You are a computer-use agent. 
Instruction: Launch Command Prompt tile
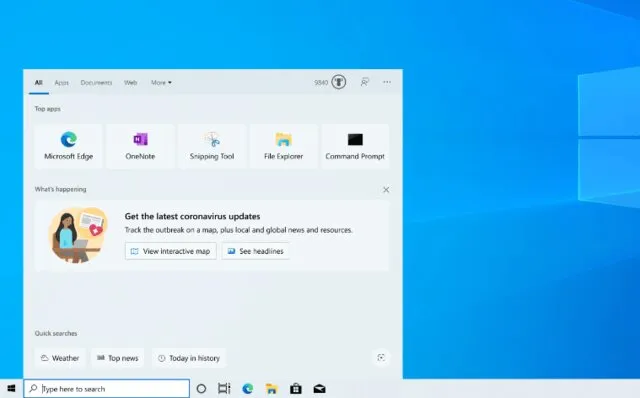point(355,146)
